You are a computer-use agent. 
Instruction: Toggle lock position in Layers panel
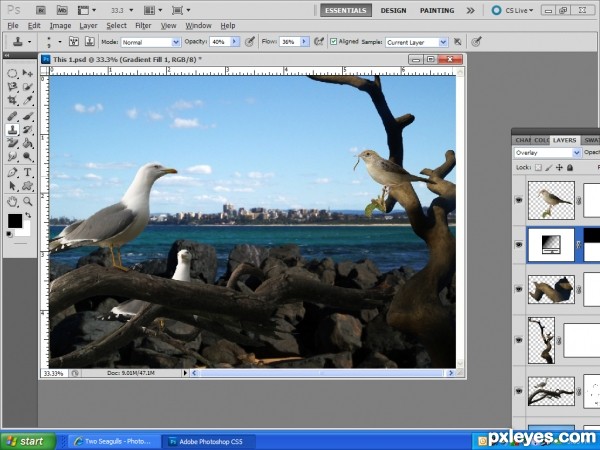[559, 168]
